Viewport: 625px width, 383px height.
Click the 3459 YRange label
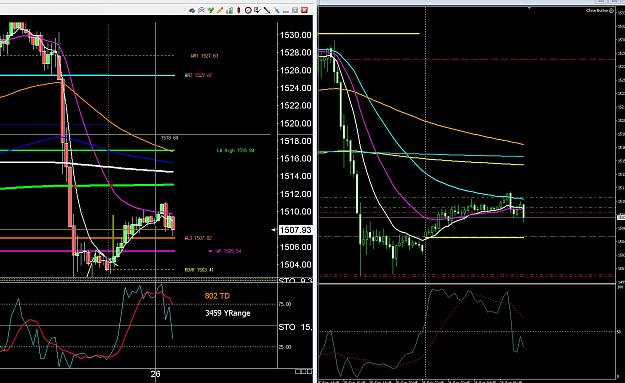pos(228,313)
